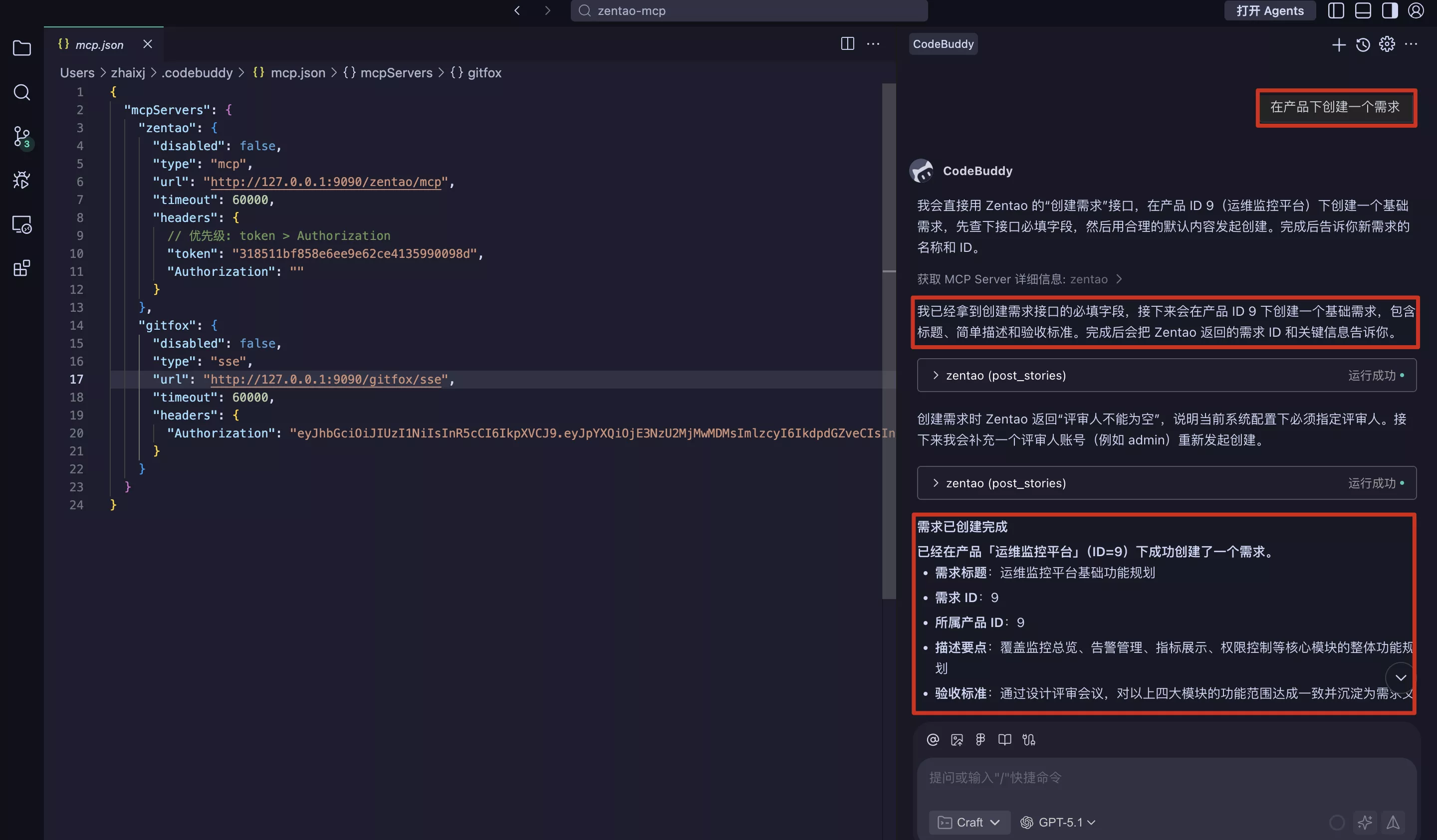Image resolution: width=1437 pixels, height=840 pixels.
Task: Open the Extensions icon in activity bar
Action: coord(21,268)
